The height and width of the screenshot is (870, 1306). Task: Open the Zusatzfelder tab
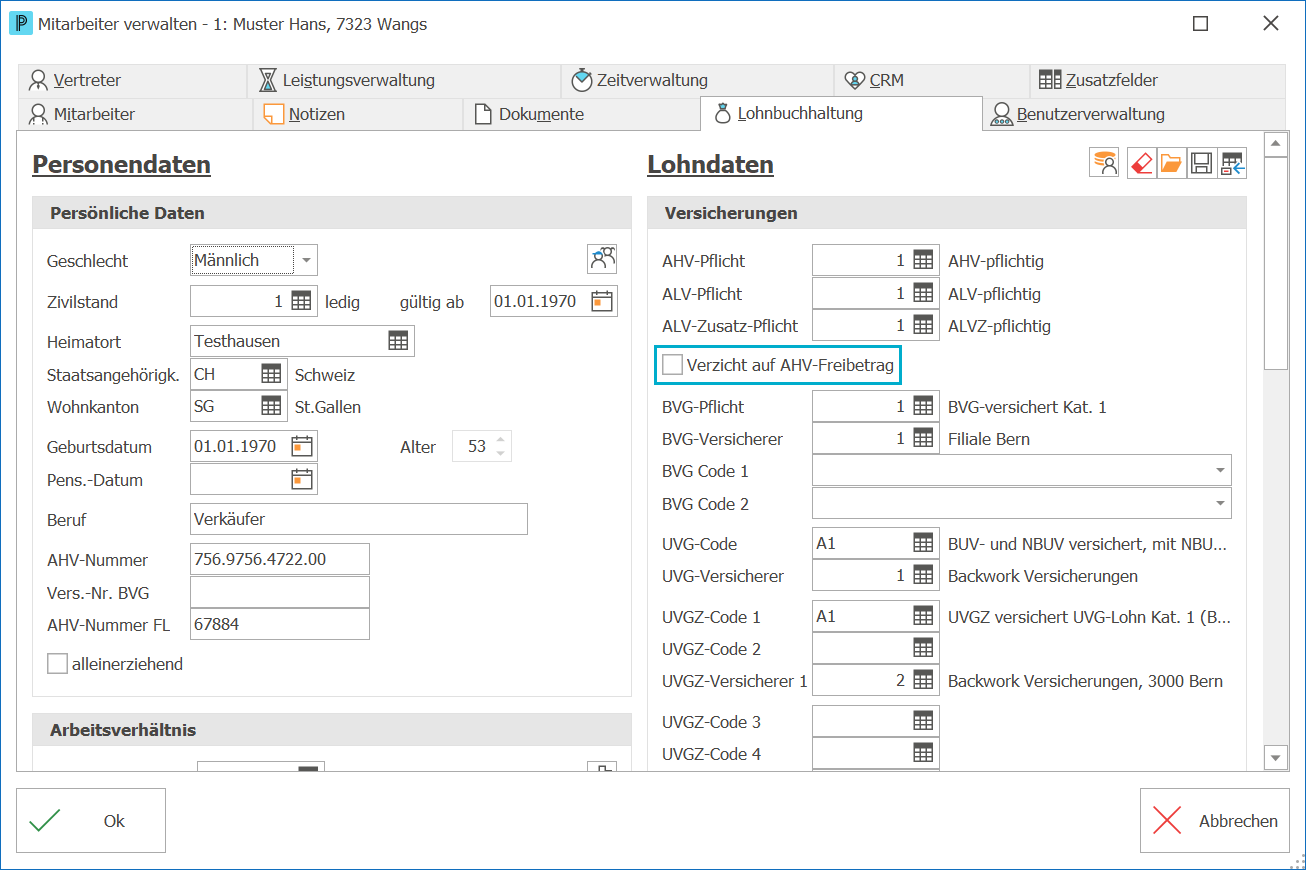(1158, 80)
